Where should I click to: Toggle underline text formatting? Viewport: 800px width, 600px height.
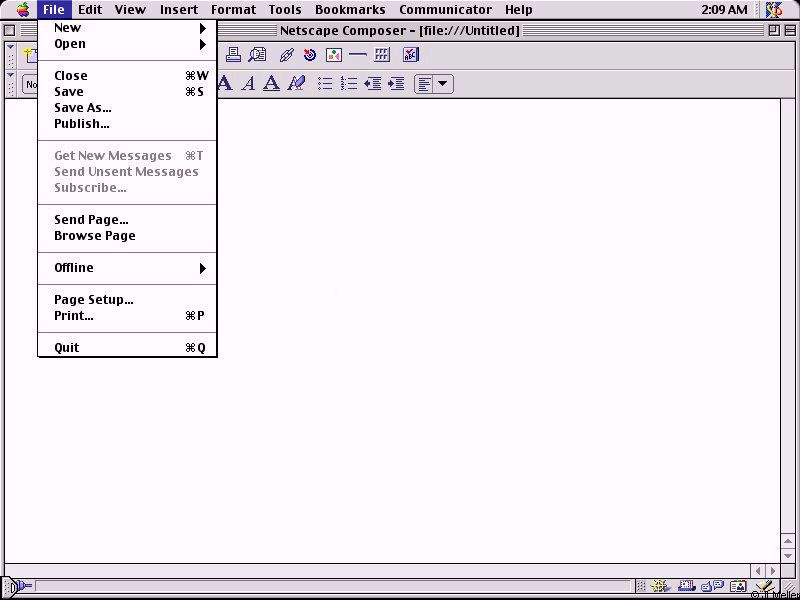coord(271,84)
